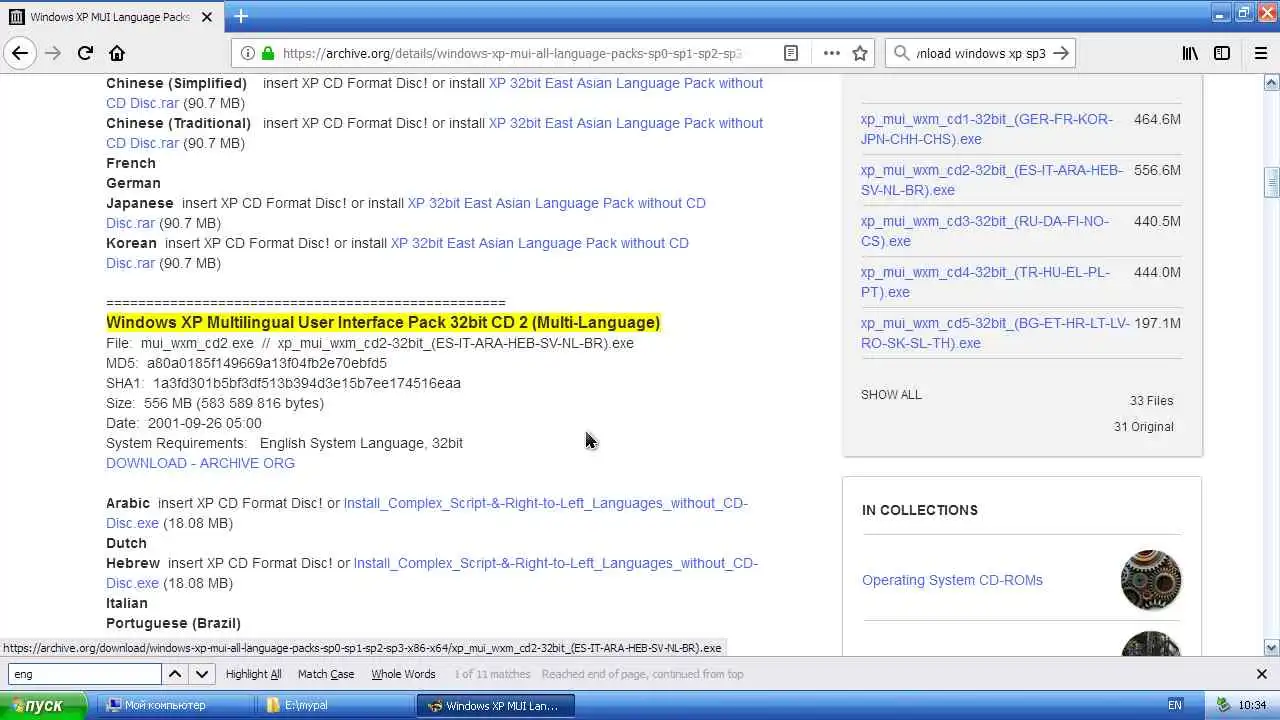Start search with arrow in search box
The height and width of the screenshot is (720, 1280).
(x=1061, y=53)
